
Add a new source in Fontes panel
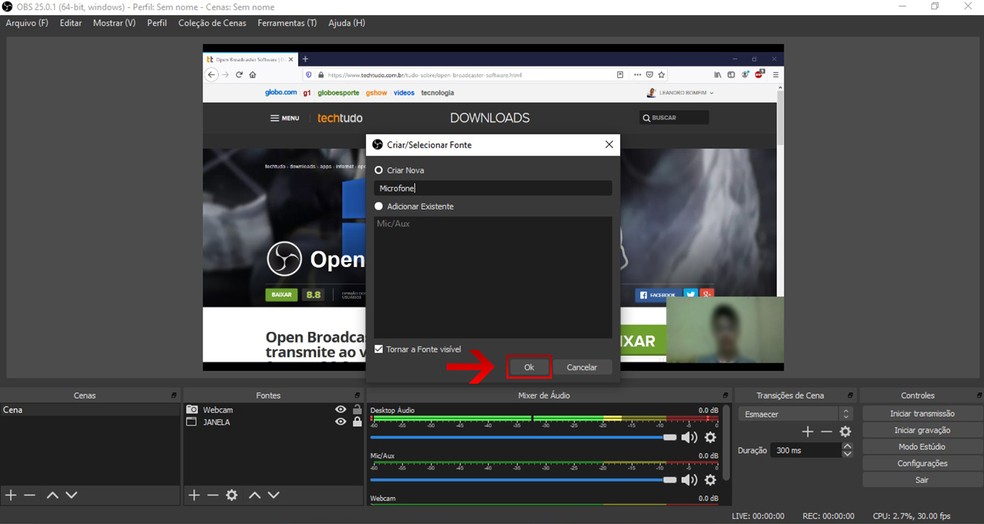click(194, 495)
